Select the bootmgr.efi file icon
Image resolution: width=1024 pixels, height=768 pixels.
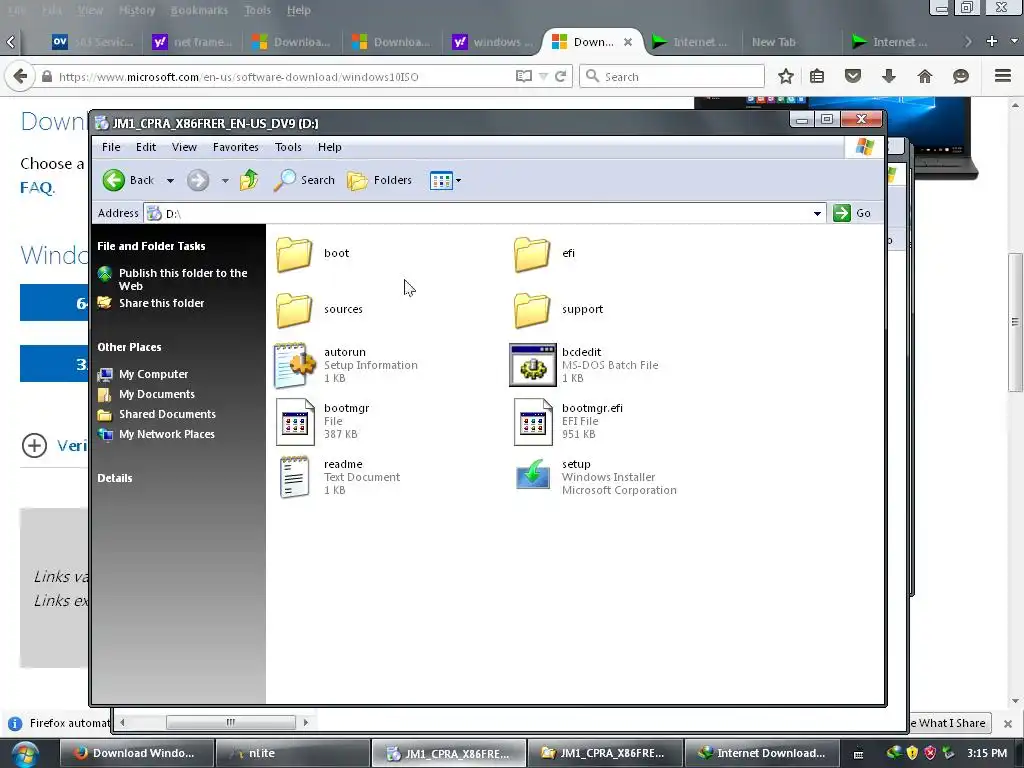tap(533, 422)
